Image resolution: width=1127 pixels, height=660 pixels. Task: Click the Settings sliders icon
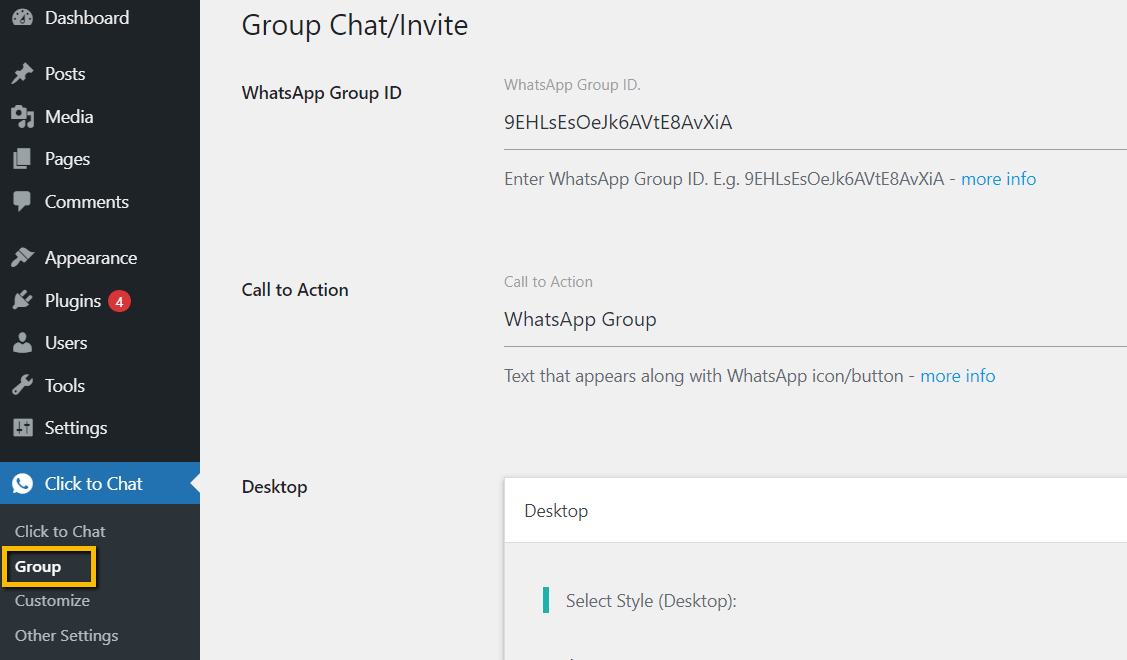(x=22, y=428)
